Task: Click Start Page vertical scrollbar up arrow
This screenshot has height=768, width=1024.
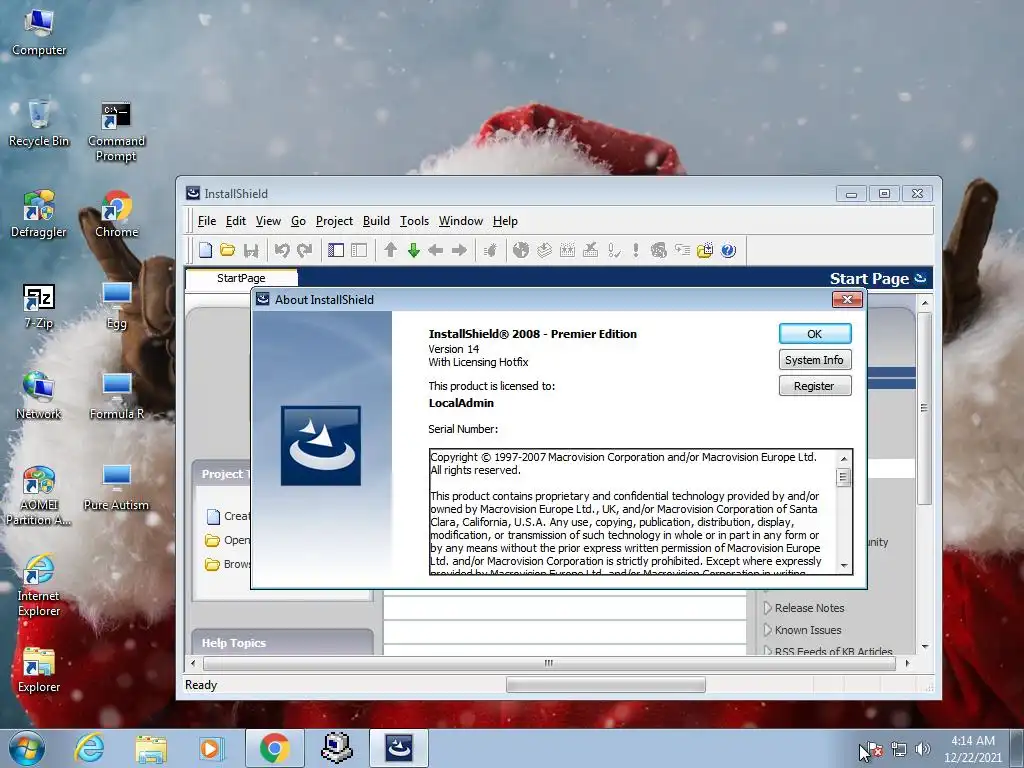Action: (x=924, y=303)
